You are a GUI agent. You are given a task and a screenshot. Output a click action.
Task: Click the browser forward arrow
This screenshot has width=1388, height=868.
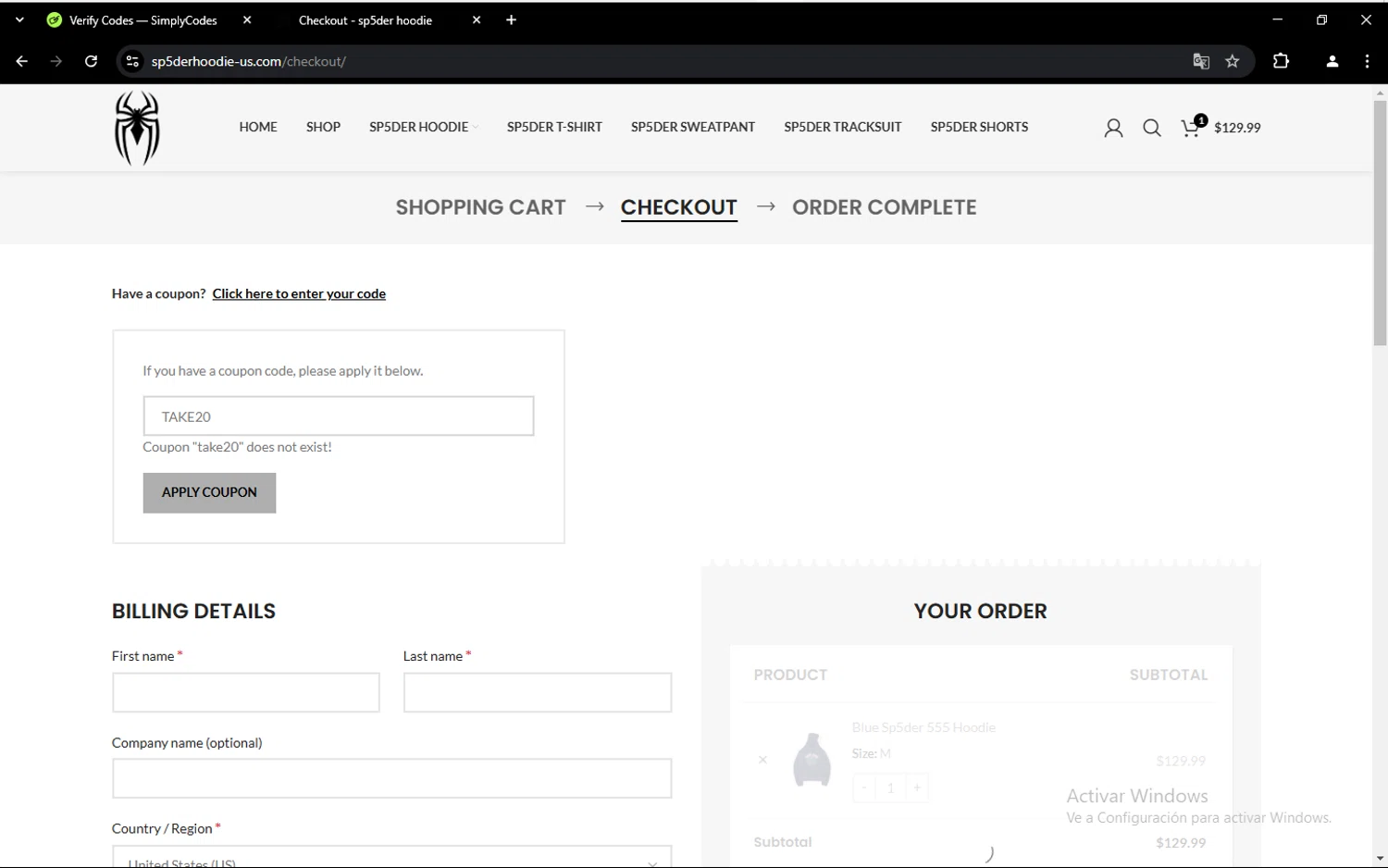[56, 61]
